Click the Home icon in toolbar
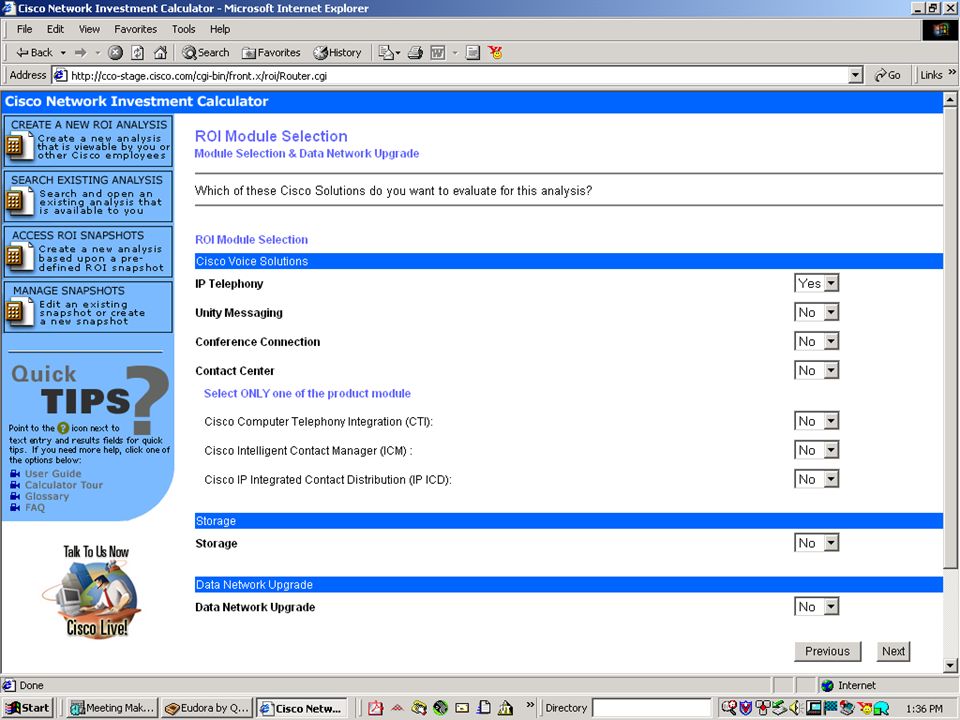960x720 pixels. point(160,53)
